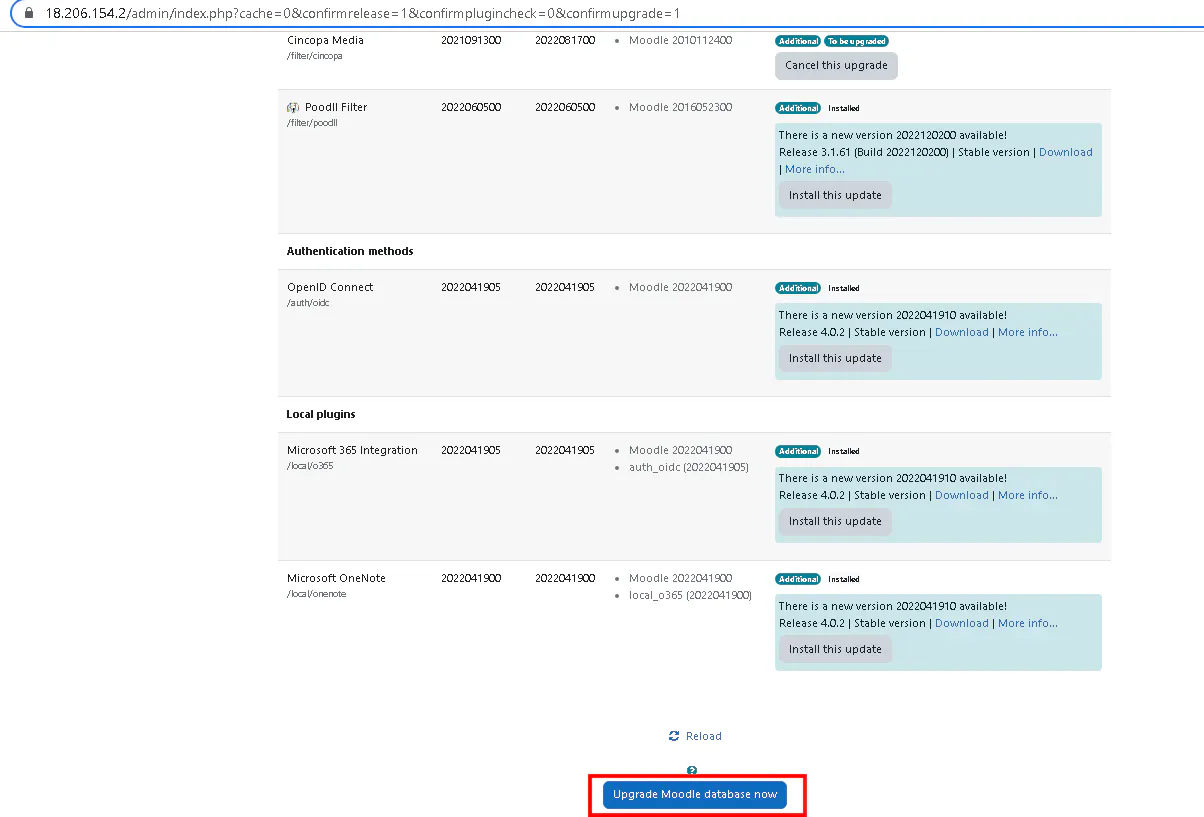Click the /local/onenote path text
This screenshot has width=1204, height=817.
[316, 594]
